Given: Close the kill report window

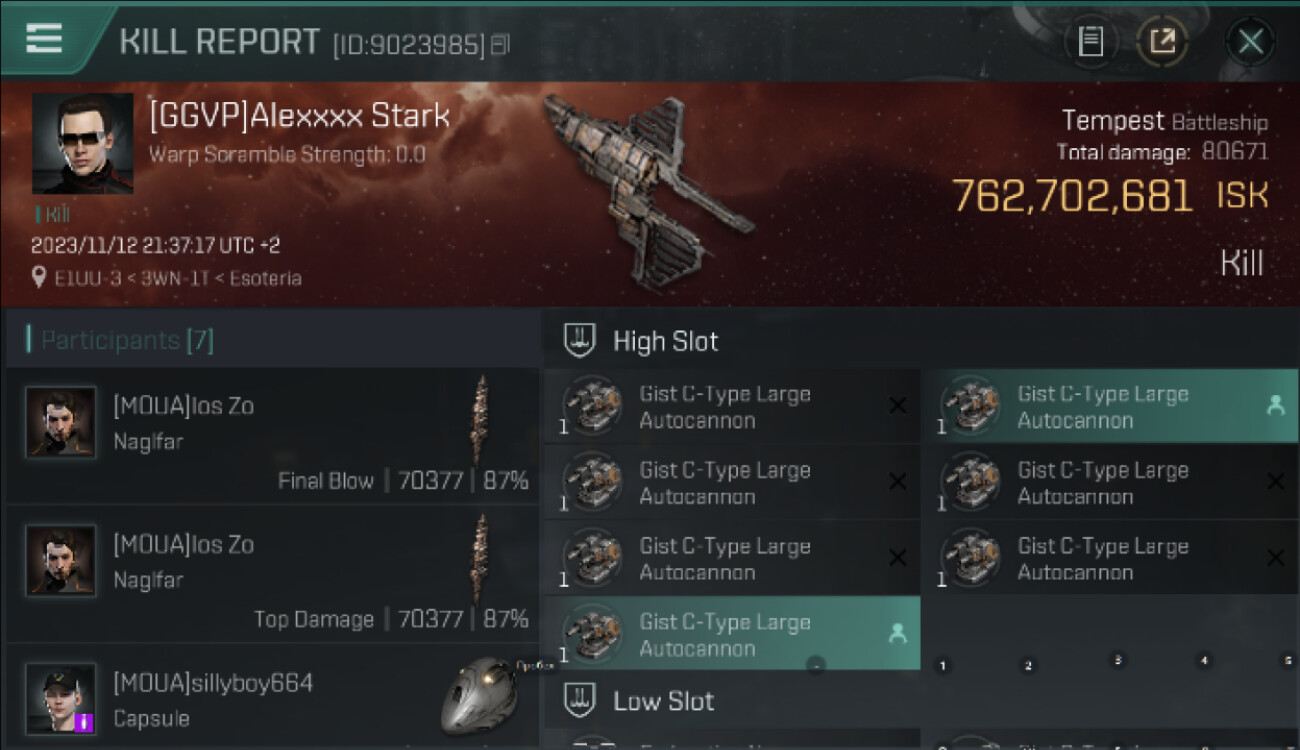Looking at the screenshot, I should pos(1250,41).
